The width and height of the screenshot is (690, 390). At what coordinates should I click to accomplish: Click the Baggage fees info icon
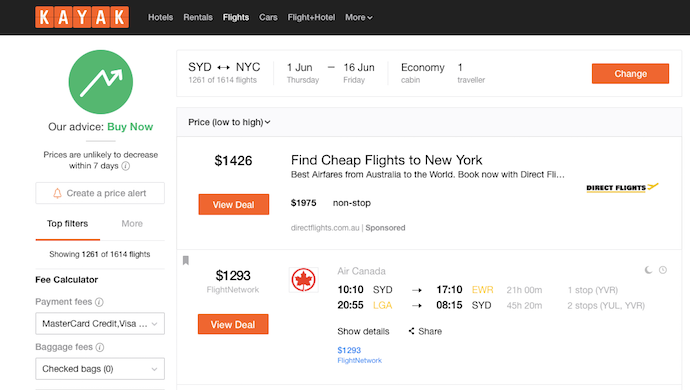click(x=100, y=347)
